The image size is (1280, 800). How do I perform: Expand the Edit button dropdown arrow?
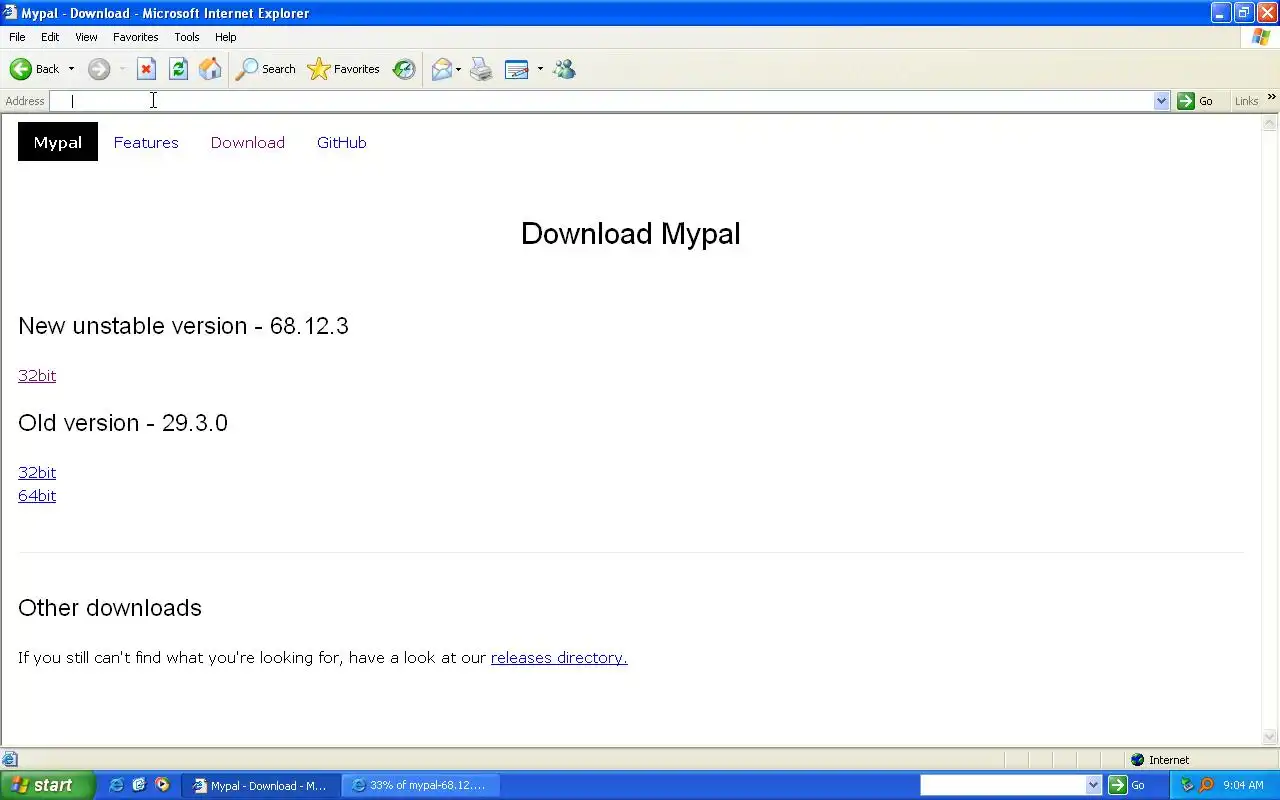[x=540, y=69]
